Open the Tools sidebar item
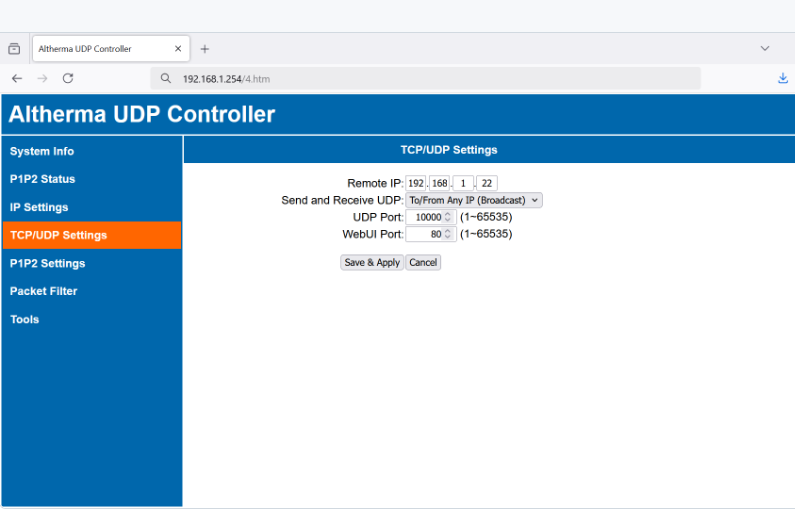 tap(25, 319)
